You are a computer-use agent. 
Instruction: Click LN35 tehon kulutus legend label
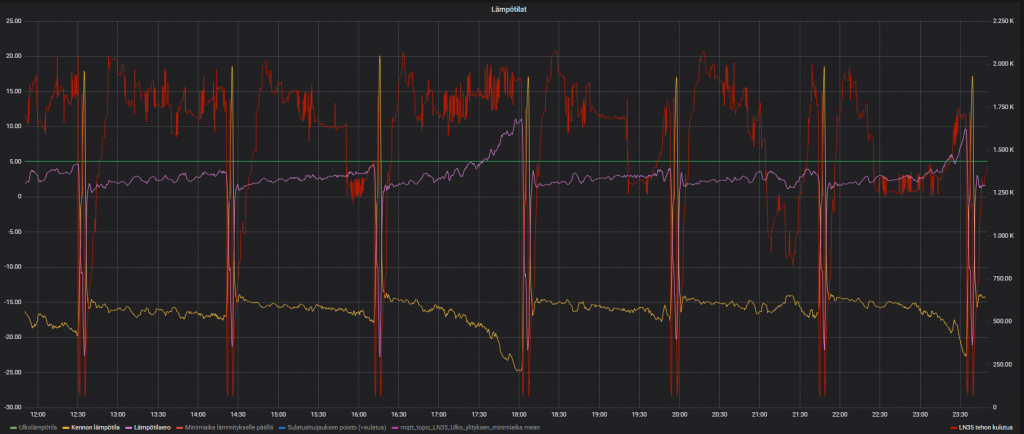(x=986, y=428)
